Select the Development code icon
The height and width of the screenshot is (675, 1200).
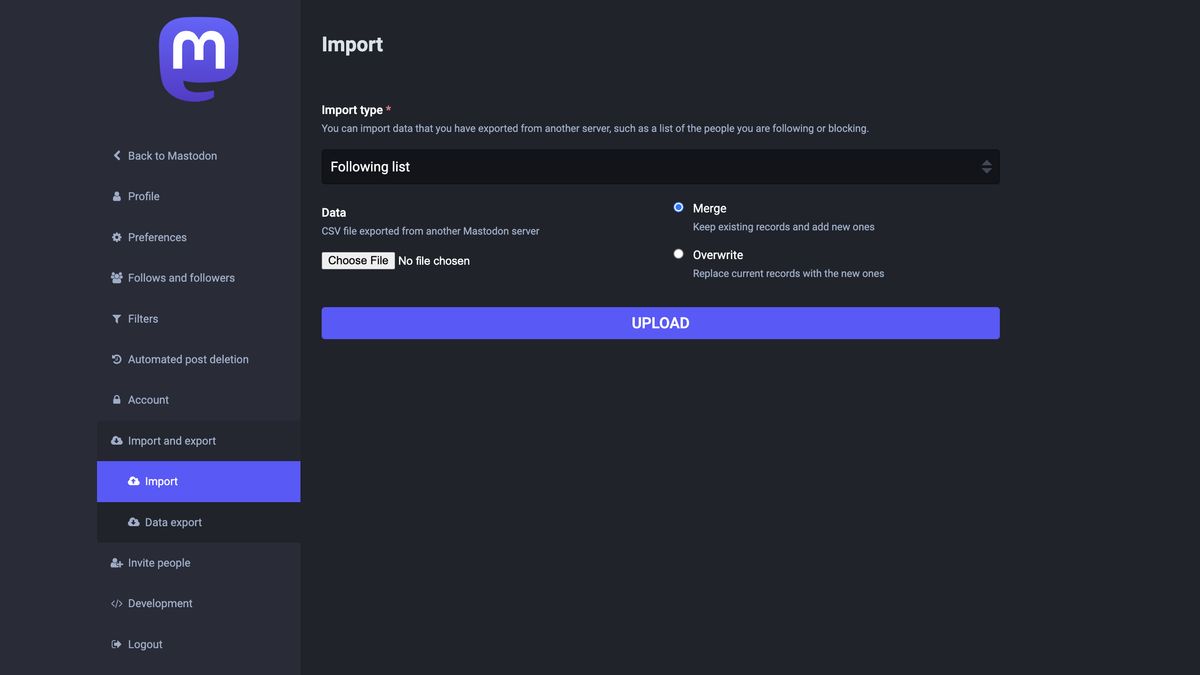coord(115,603)
